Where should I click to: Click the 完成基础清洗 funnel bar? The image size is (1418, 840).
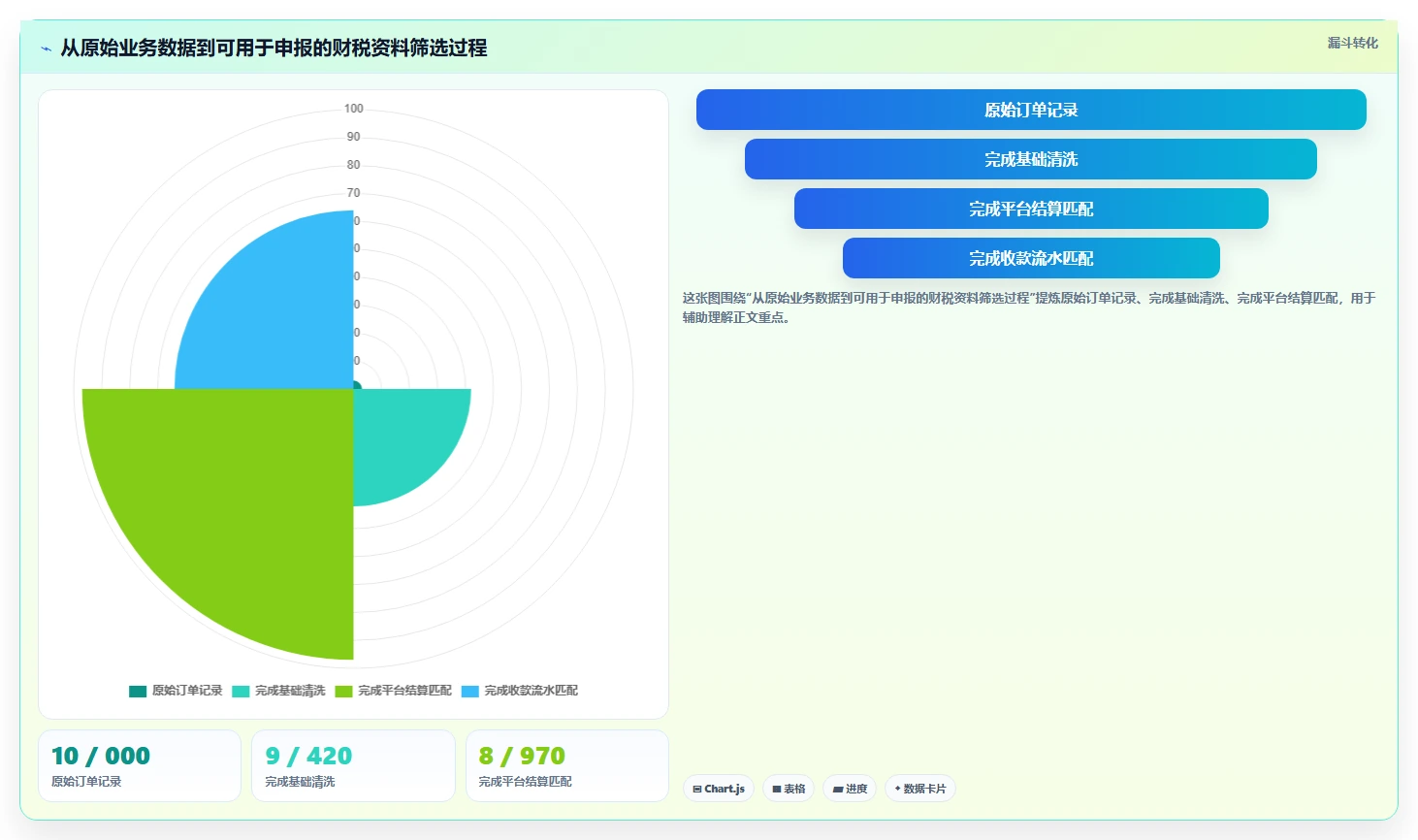pos(1031,159)
